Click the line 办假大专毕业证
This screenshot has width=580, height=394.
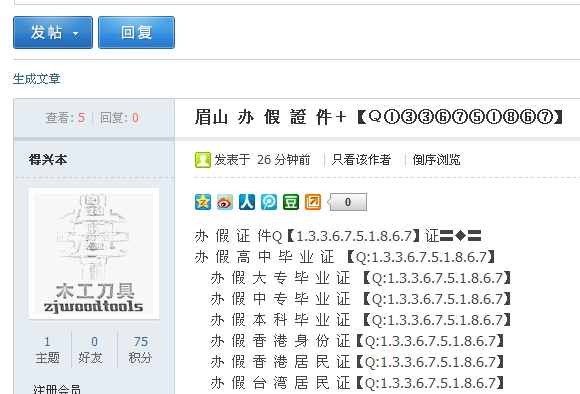point(361,278)
